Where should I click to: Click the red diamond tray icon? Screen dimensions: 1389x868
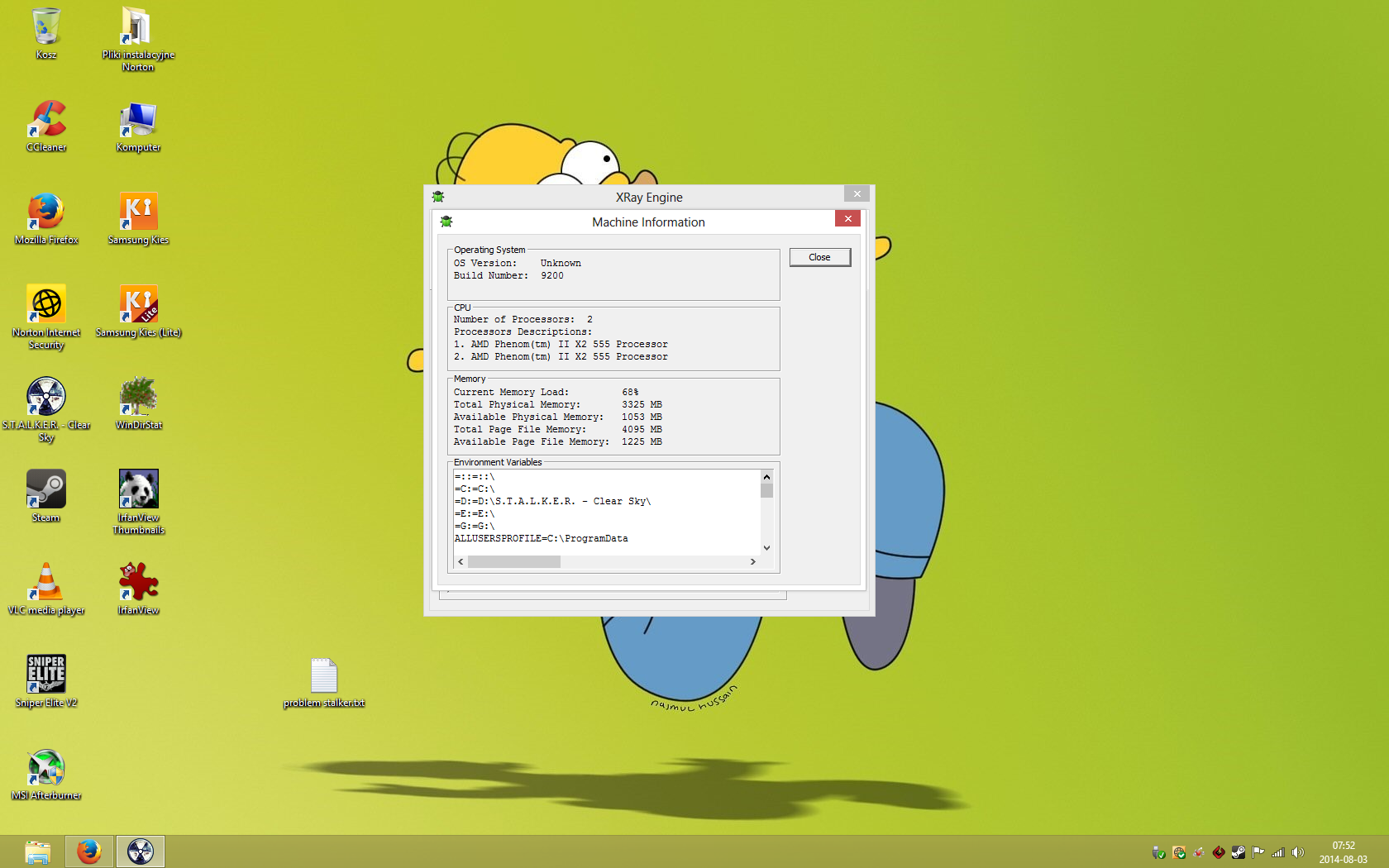pyautogui.click(x=1219, y=852)
